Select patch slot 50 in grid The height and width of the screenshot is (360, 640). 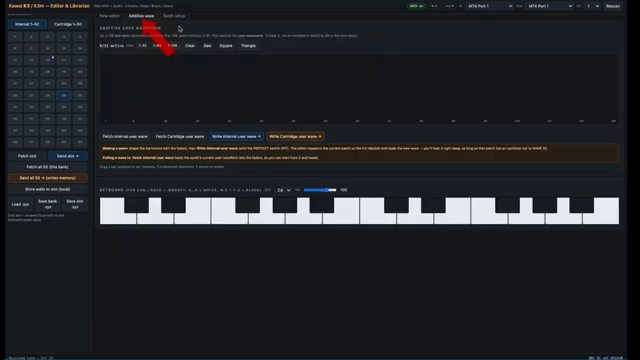tap(80, 142)
